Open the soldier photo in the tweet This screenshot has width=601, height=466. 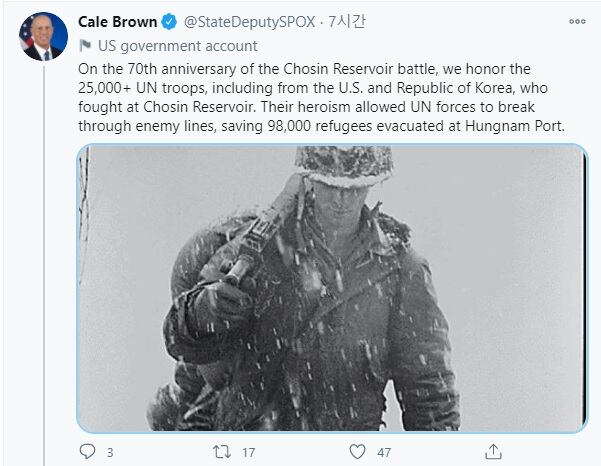[330, 288]
